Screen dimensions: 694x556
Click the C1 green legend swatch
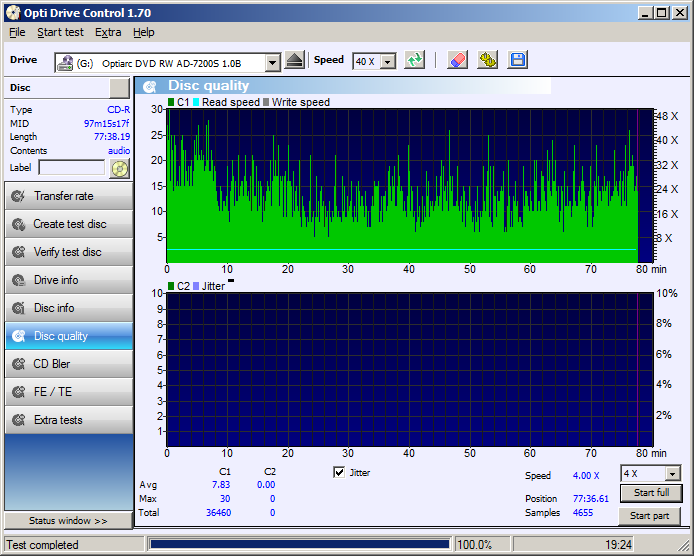click(x=171, y=102)
